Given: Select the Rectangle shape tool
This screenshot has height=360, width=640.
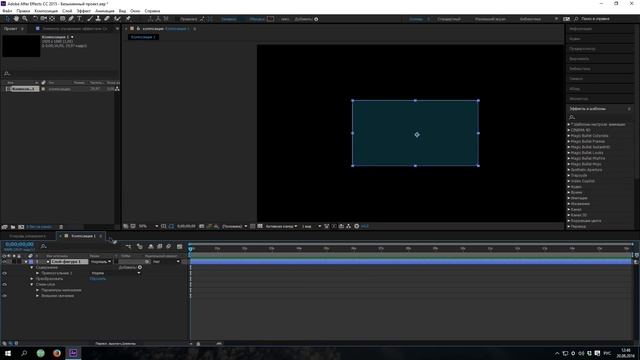Looking at the screenshot, I should point(62,19).
